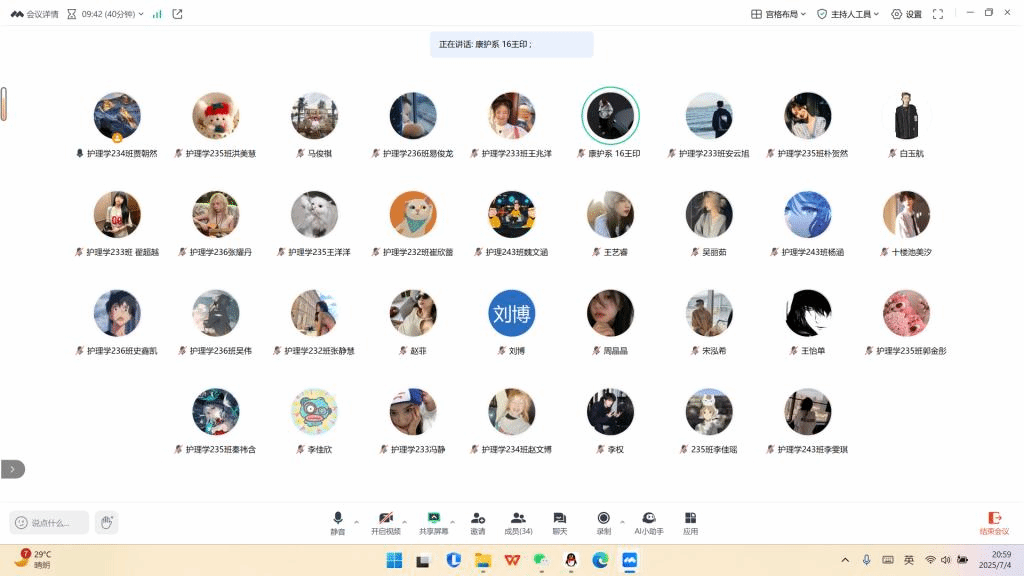Toggle microphone with the 静音 button
This screenshot has height=576, width=1024.
[338, 522]
